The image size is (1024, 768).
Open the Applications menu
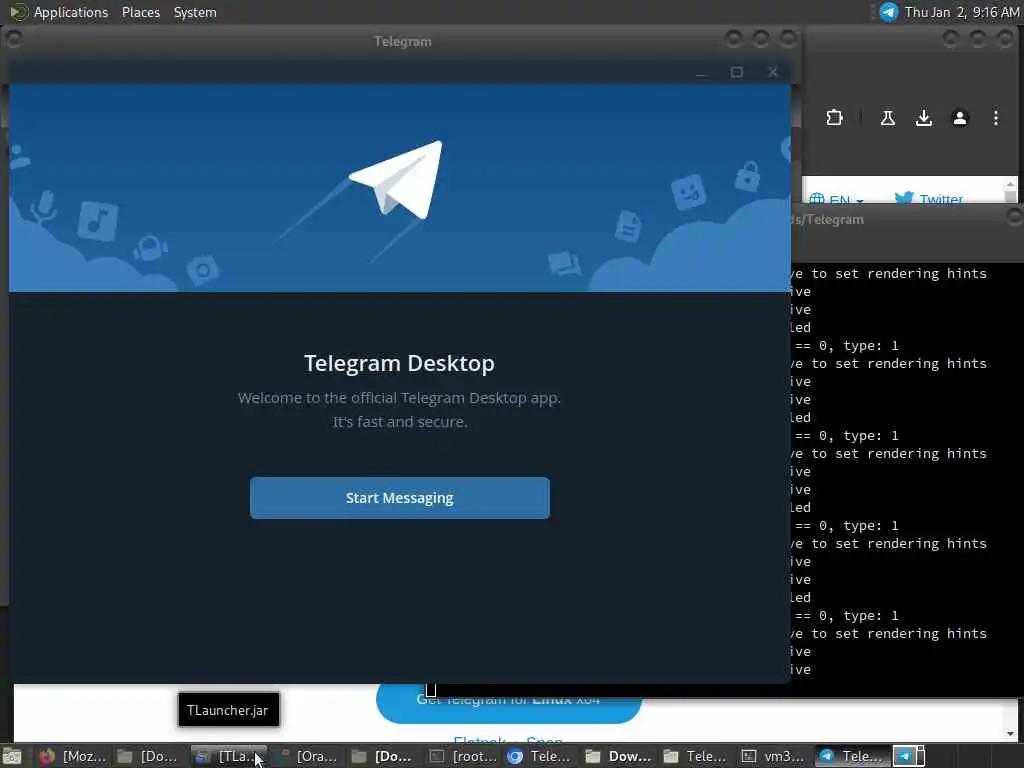pyautogui.click(x=71, y=12)
